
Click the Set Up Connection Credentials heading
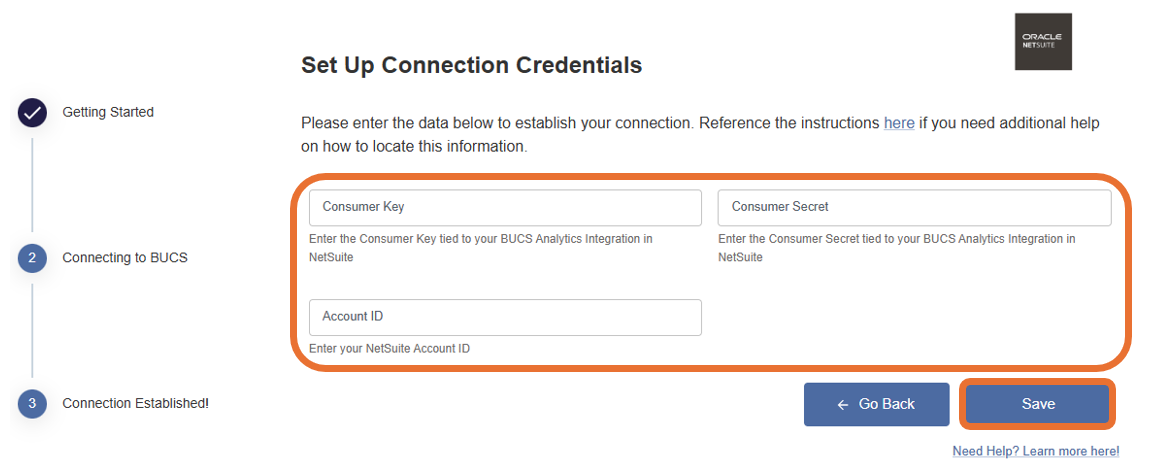pos(471,66)
